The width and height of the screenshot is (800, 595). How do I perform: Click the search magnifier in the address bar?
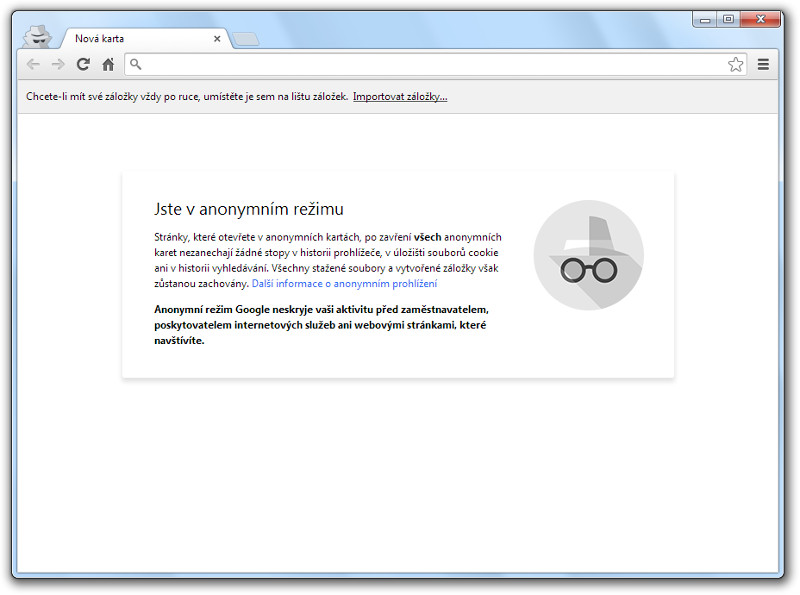pyautogui.click(x=135, y=64)
